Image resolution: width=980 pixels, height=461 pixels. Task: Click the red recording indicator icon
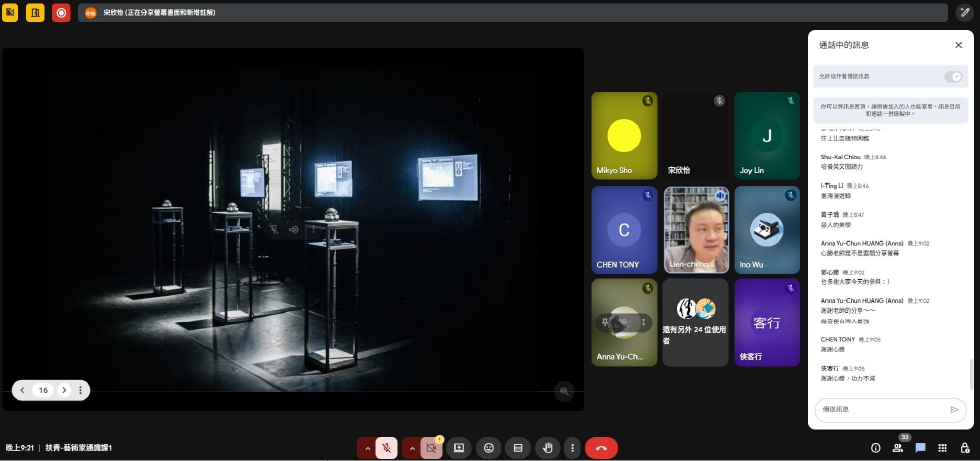[61, 13]
